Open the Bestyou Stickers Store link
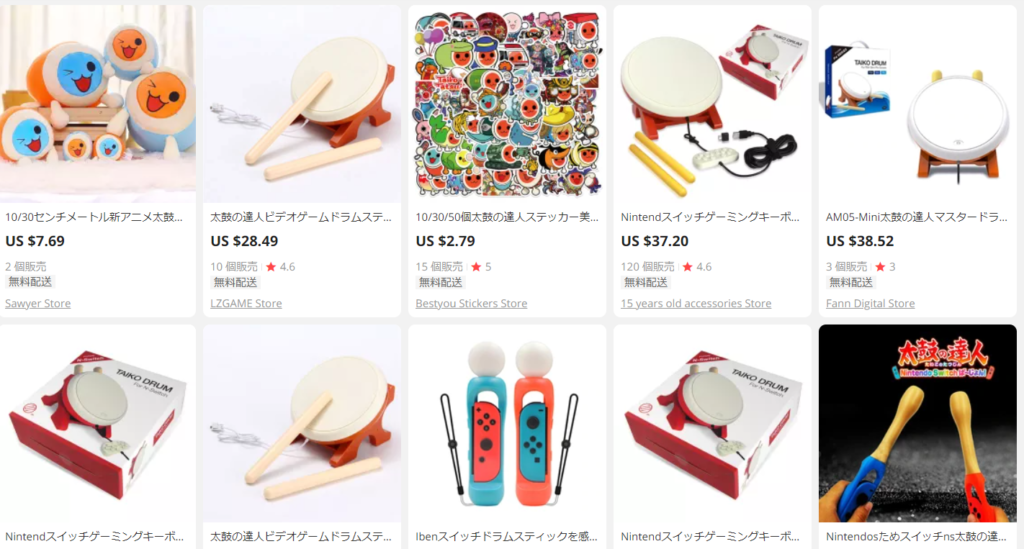This screenshot has height=549, width=1024. coord(472,304)
